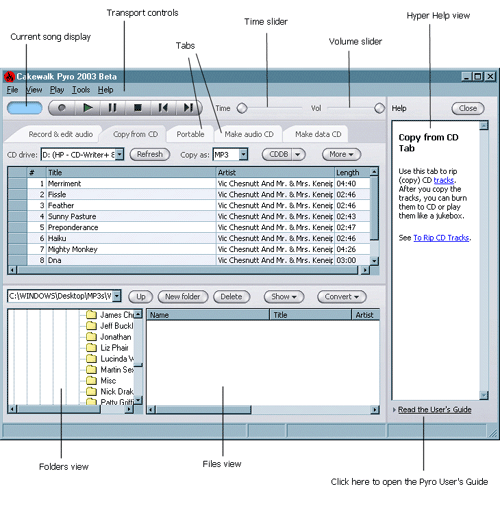Sort track list by Title column

(x=131, y=172)
